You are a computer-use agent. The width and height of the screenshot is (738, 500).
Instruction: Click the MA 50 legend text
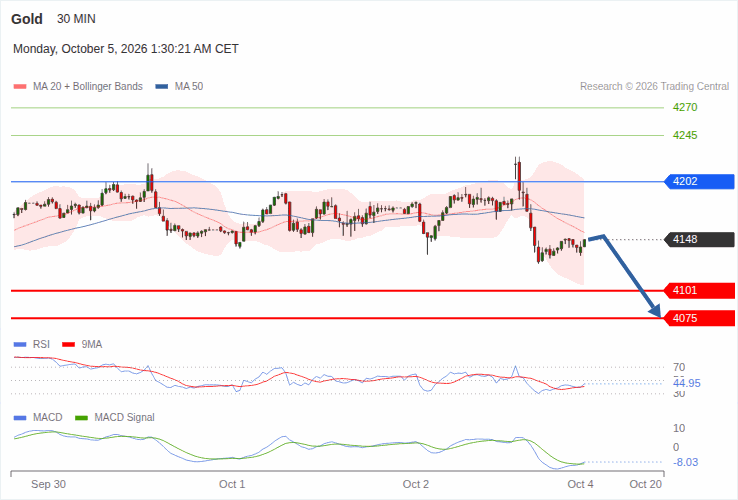[x=189, y=87]
